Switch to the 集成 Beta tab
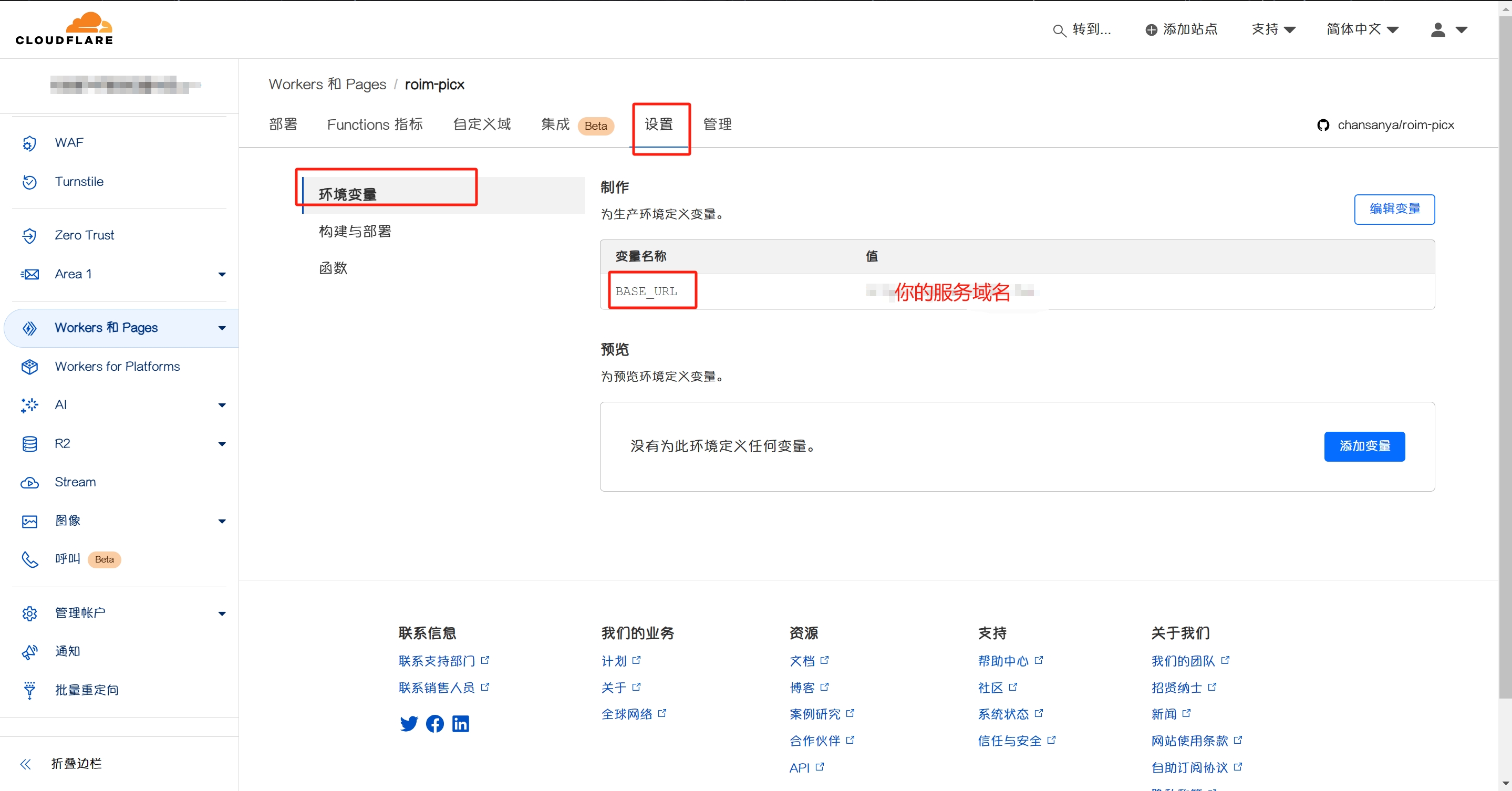The image size is (1512, 791). (x=577, y=124)
